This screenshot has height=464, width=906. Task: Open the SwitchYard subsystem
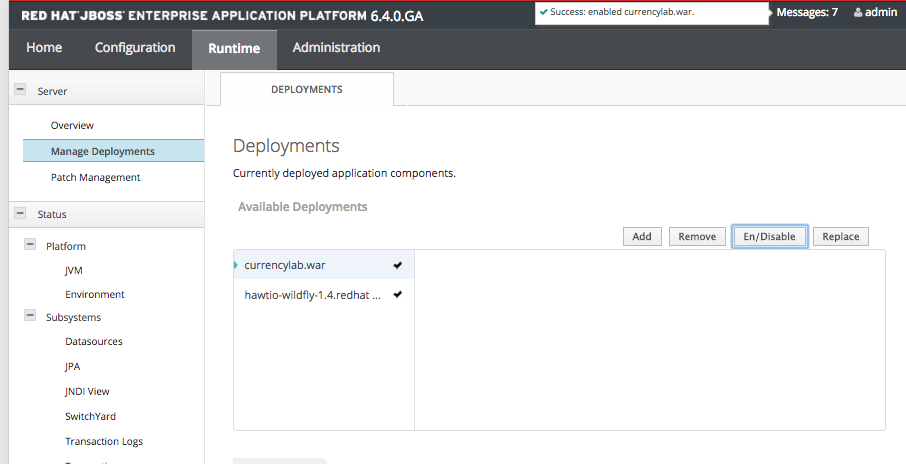pyautogui.click(x=90, y=416)
